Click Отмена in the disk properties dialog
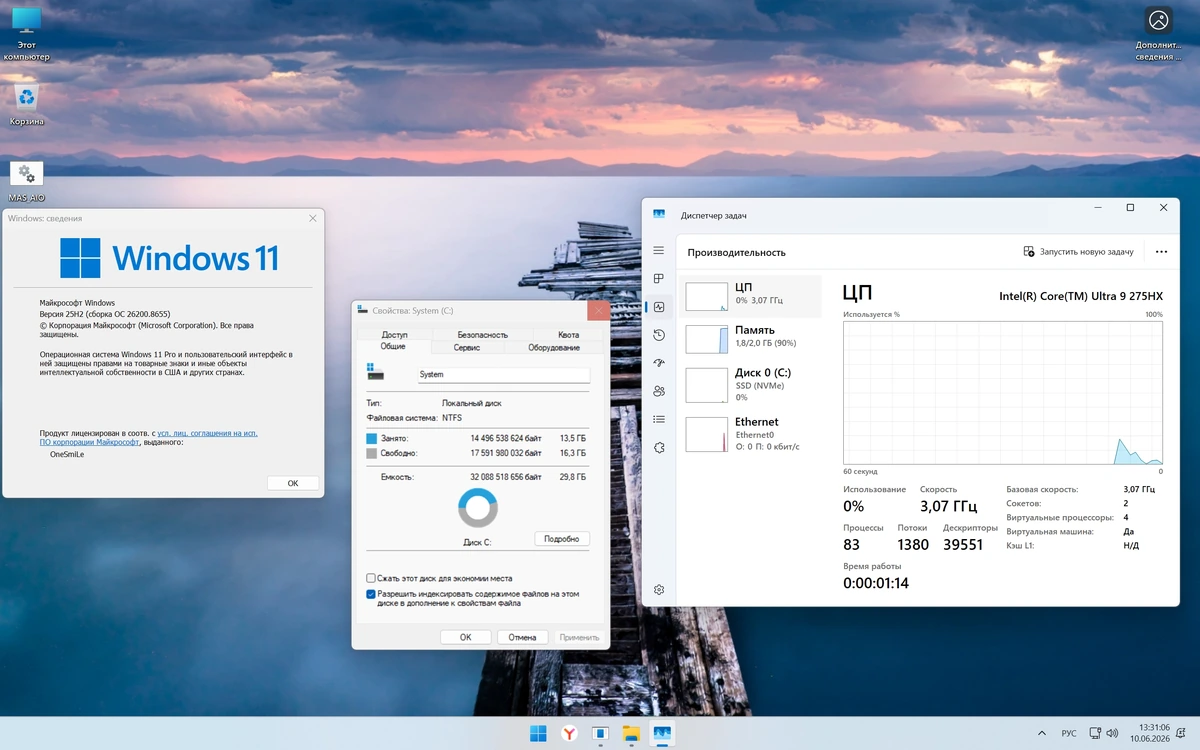 point(522,637)
